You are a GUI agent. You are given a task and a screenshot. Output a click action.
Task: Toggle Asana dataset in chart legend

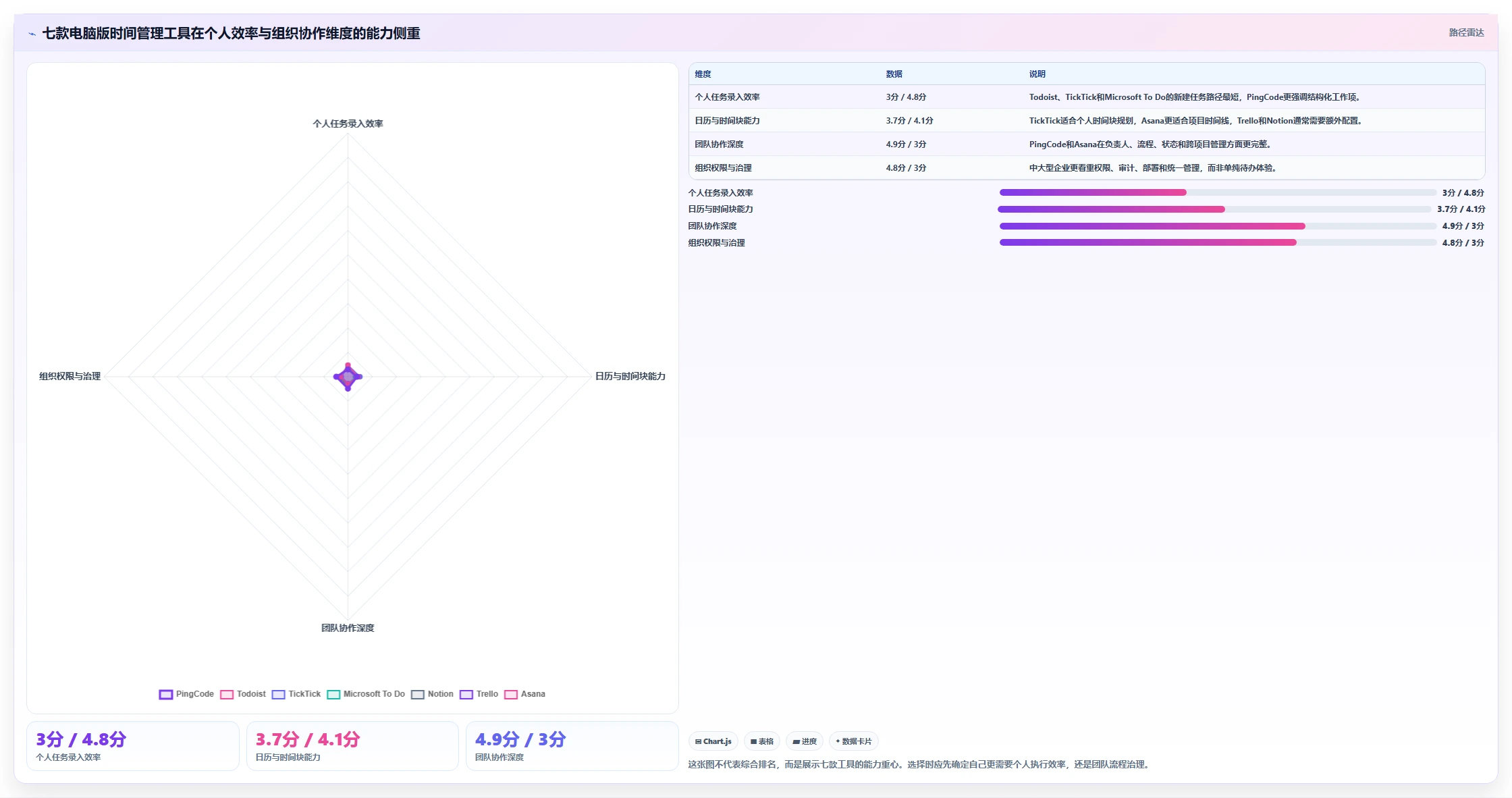coord(524,694)
